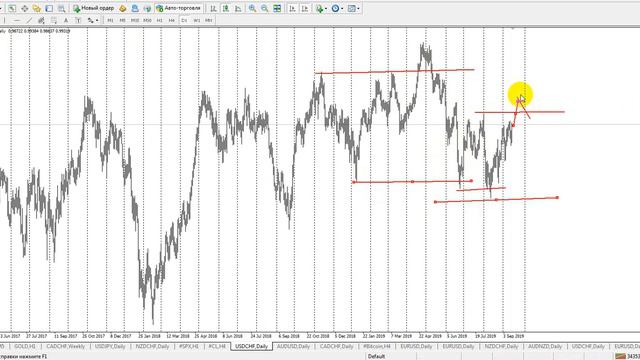Toggle chart shift icon
The image size is (640, 360).
304,8
